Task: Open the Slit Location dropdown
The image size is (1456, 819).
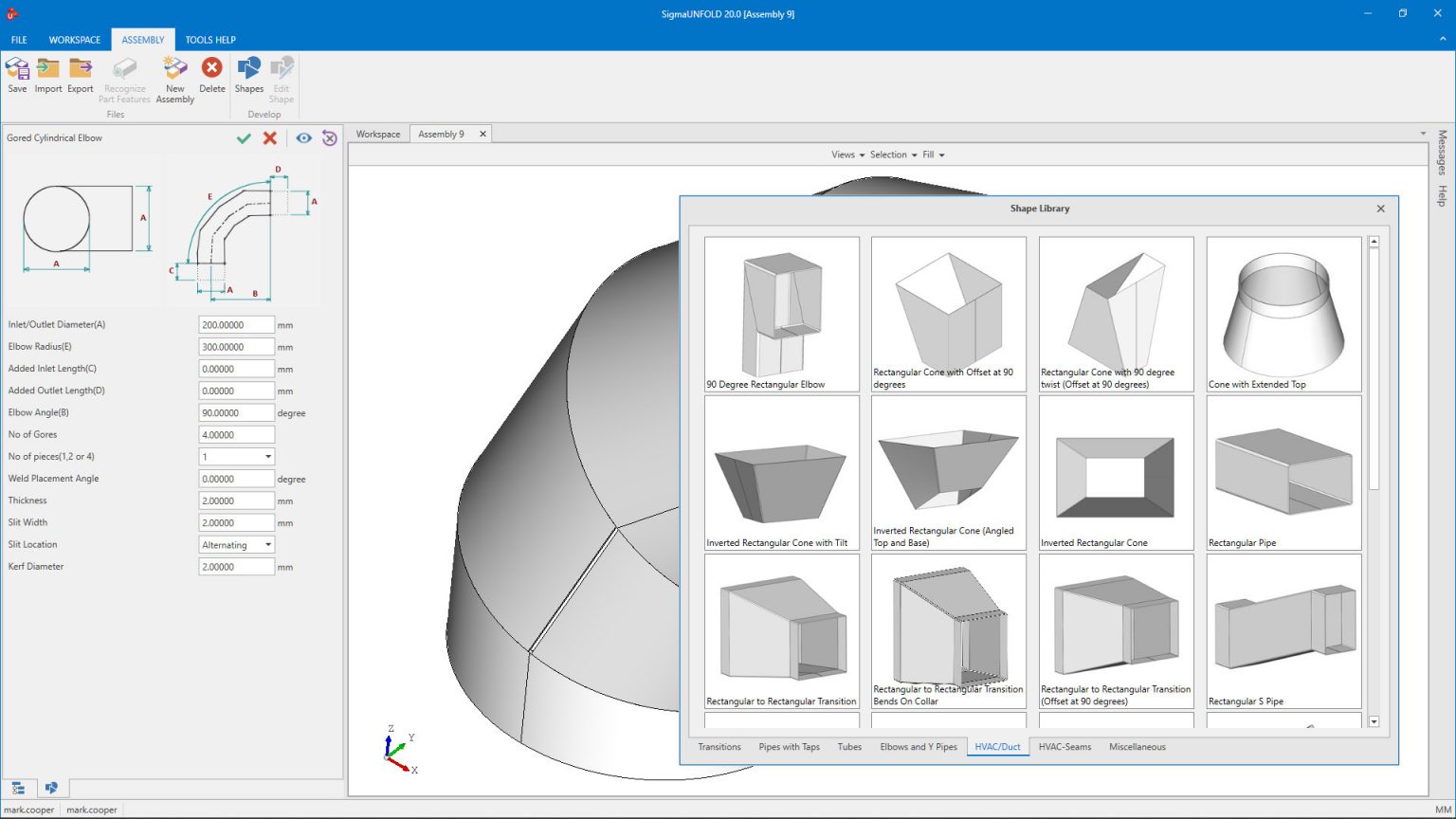Action: (x=269, y=544)
